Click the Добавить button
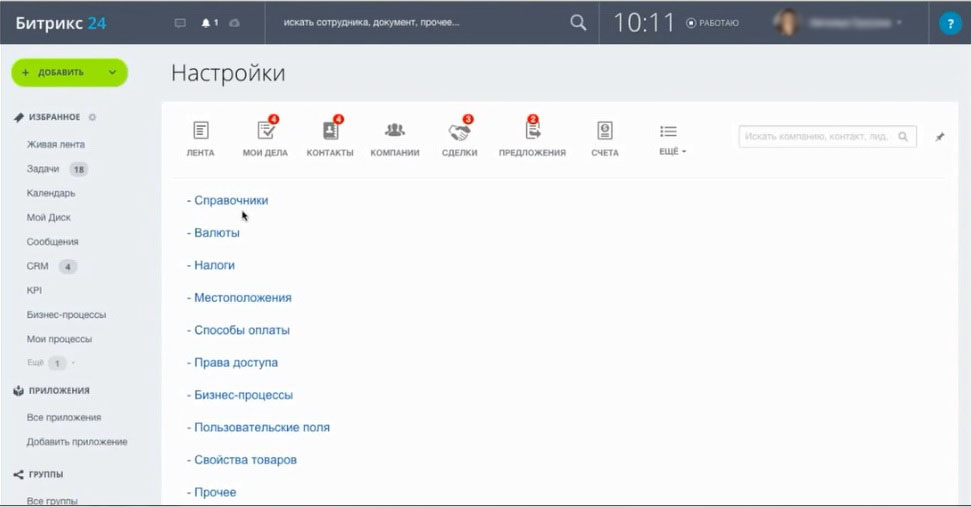 click(69, 72)
